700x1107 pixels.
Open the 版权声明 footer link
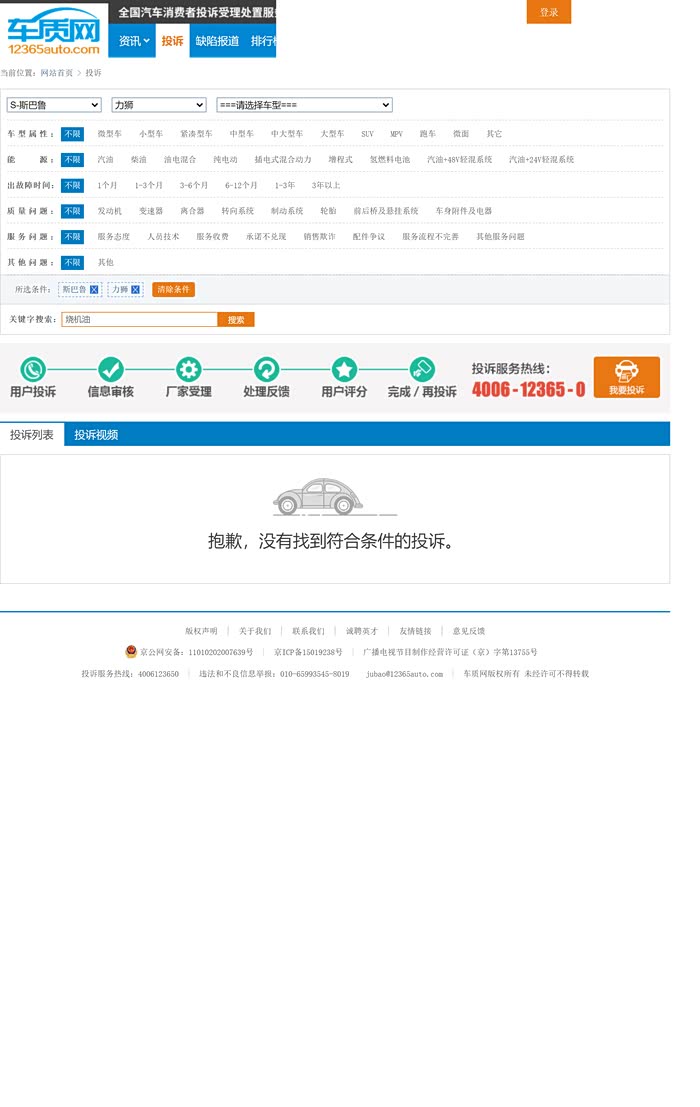coord(201,631)
